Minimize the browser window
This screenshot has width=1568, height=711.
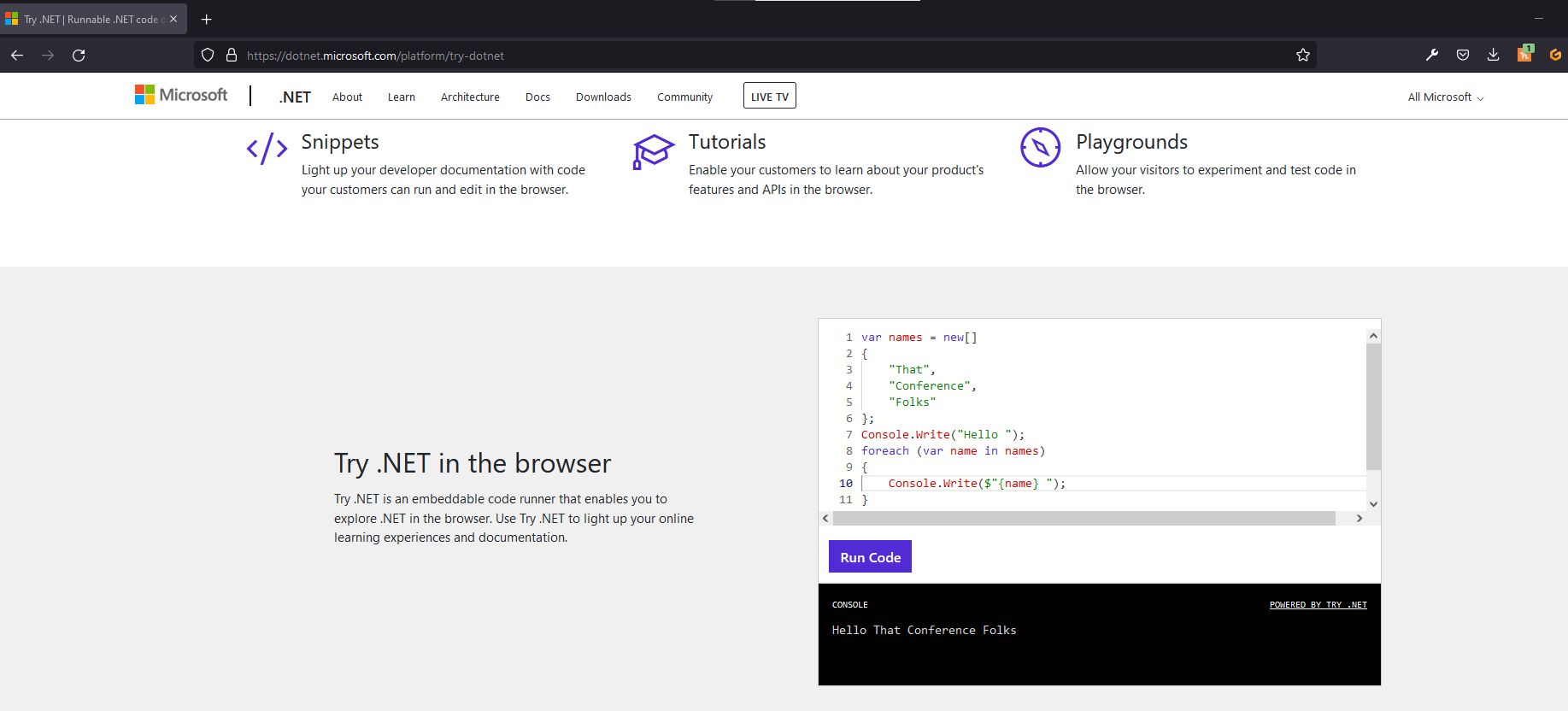[x=1538, y=18]
